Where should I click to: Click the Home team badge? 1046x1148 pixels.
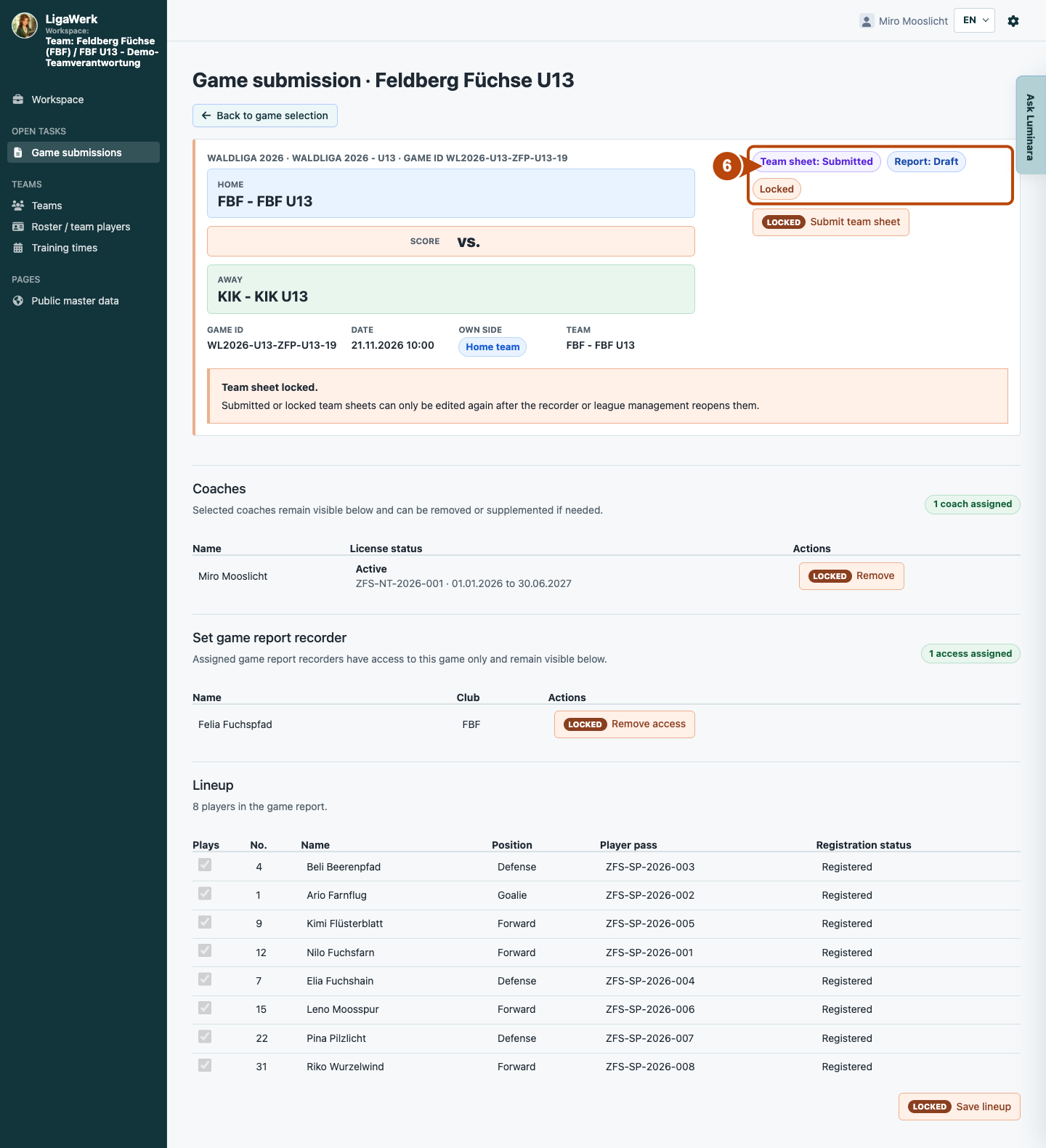[x=492, y=347]
